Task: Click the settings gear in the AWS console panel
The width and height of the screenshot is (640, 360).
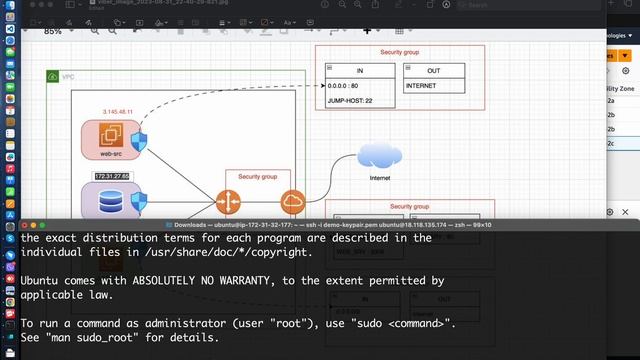Action: click(626, 71)
